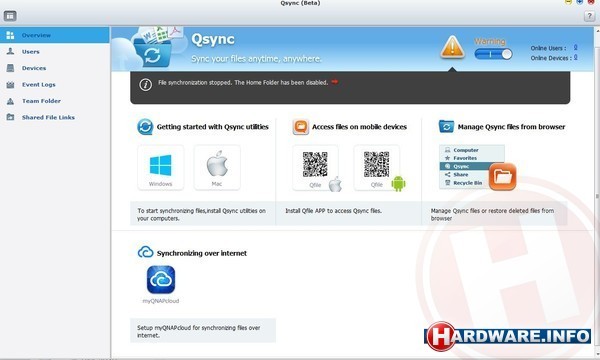The height and width of the screenshot is (360, 600).
Task: Open Shared File Links in the sidebar
Action: pos(55,117)
